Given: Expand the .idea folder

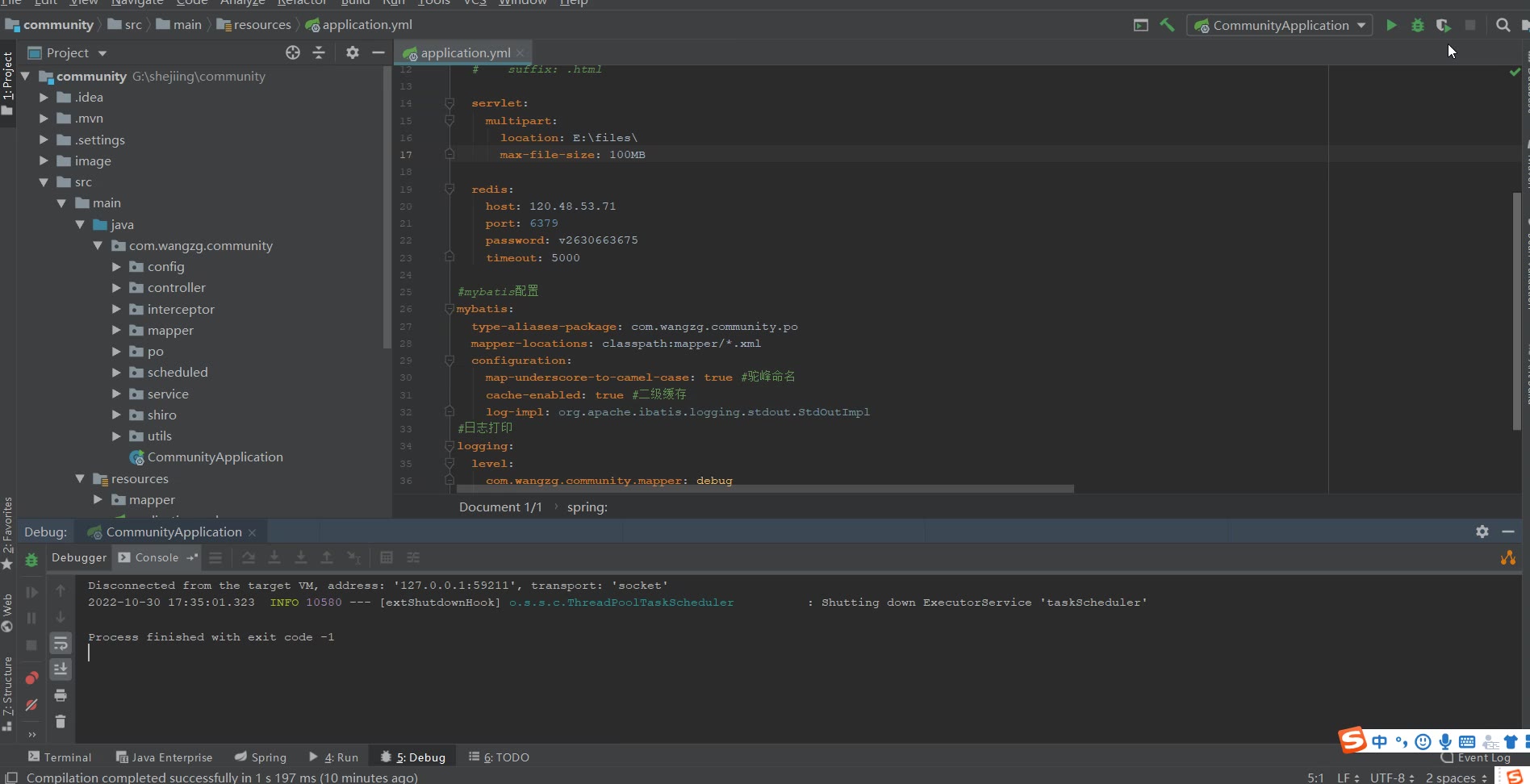Looking at the screenshot, I should [x=44, y=98].
